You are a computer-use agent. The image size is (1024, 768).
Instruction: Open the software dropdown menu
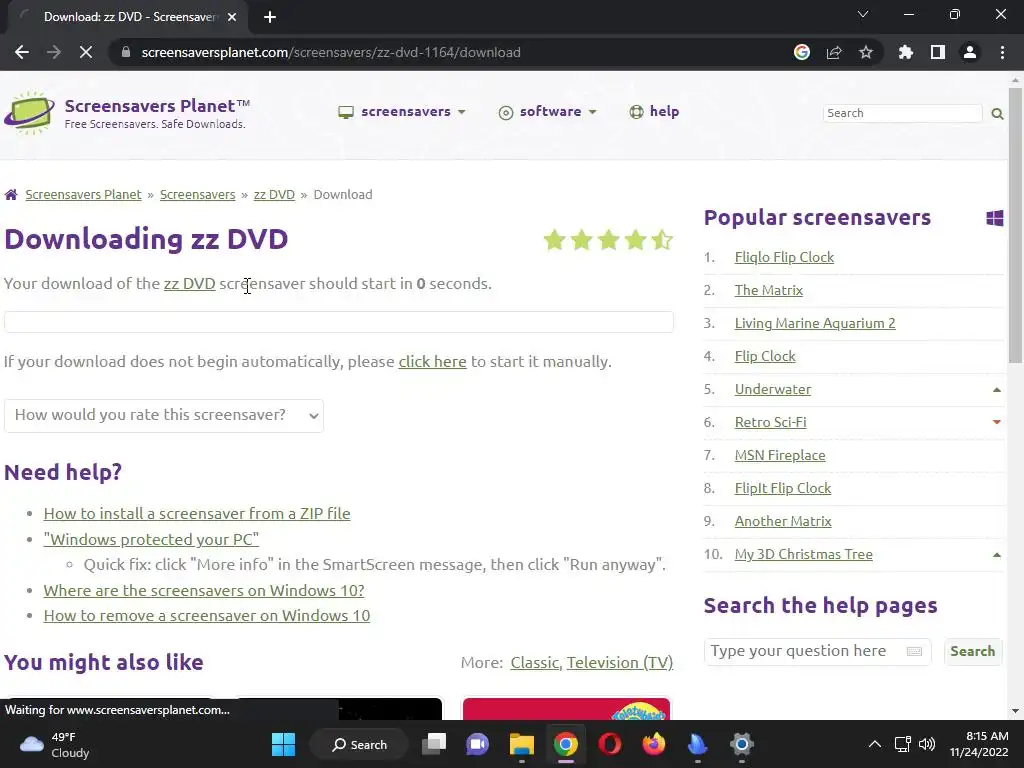pos(547,112)
